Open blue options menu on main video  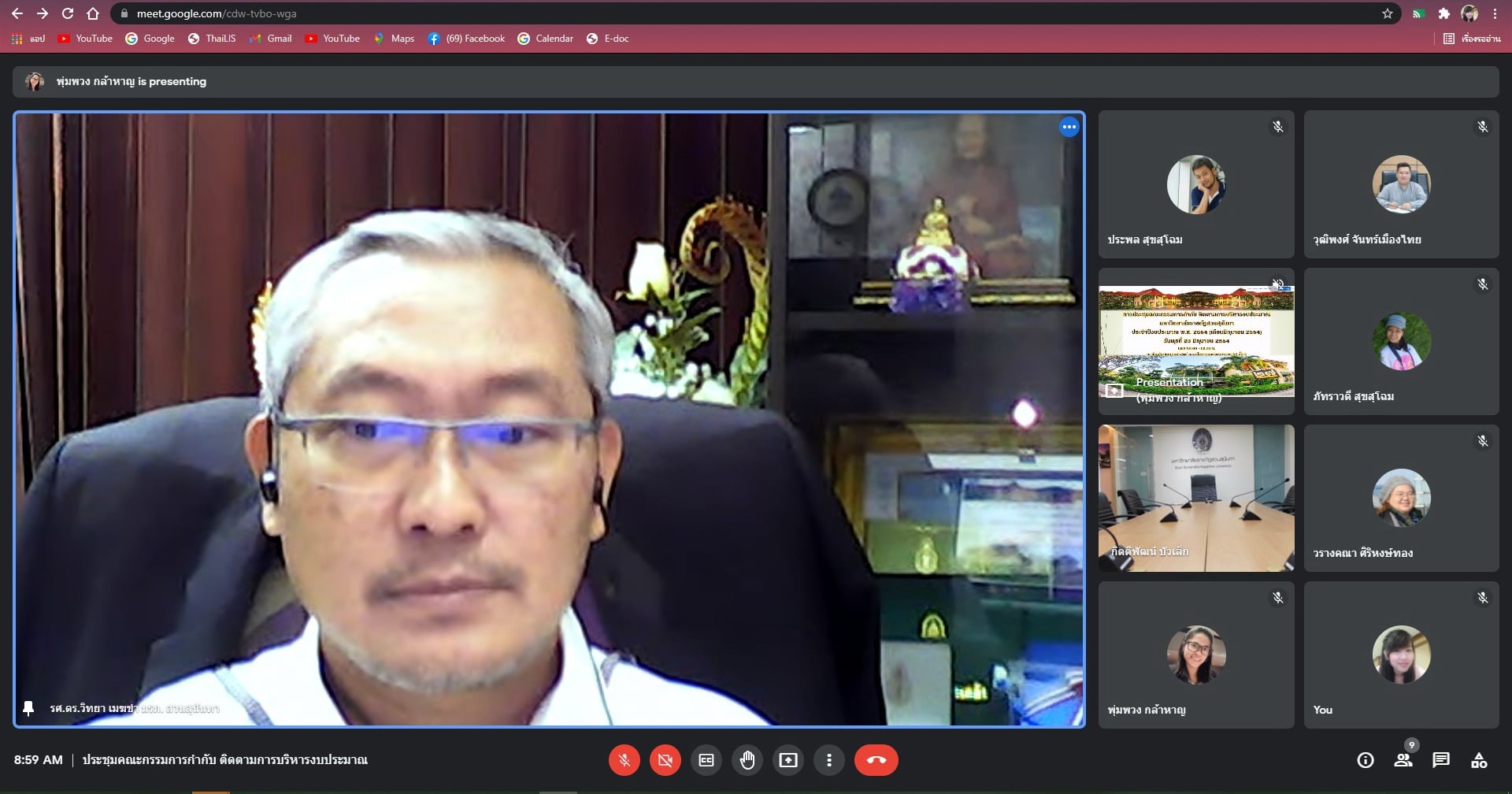(x=1069, y=127)
